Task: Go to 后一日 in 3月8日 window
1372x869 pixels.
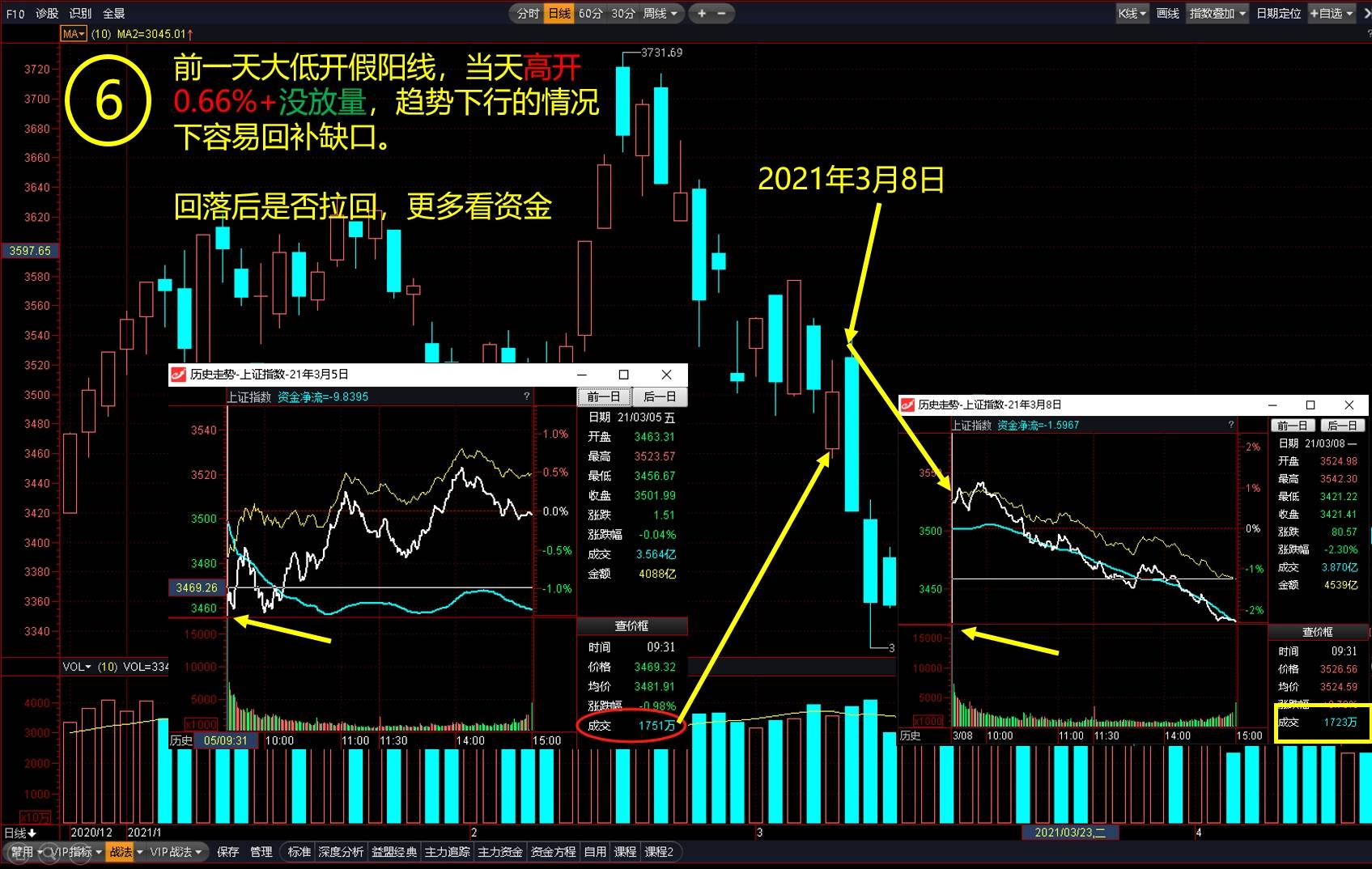Action: pos(1343,426)
